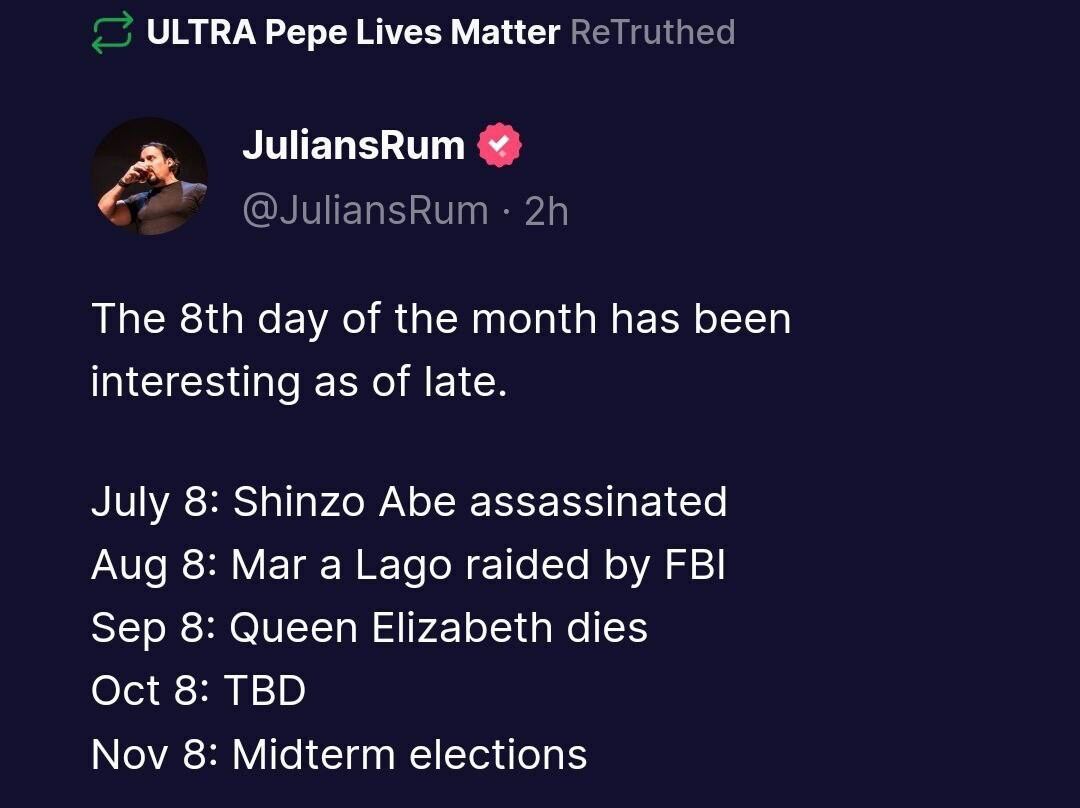Image resolution: width=1080 pixels, height=808 pixels.
Task: Click the red verified badge icon
Action: coord(500,145)
